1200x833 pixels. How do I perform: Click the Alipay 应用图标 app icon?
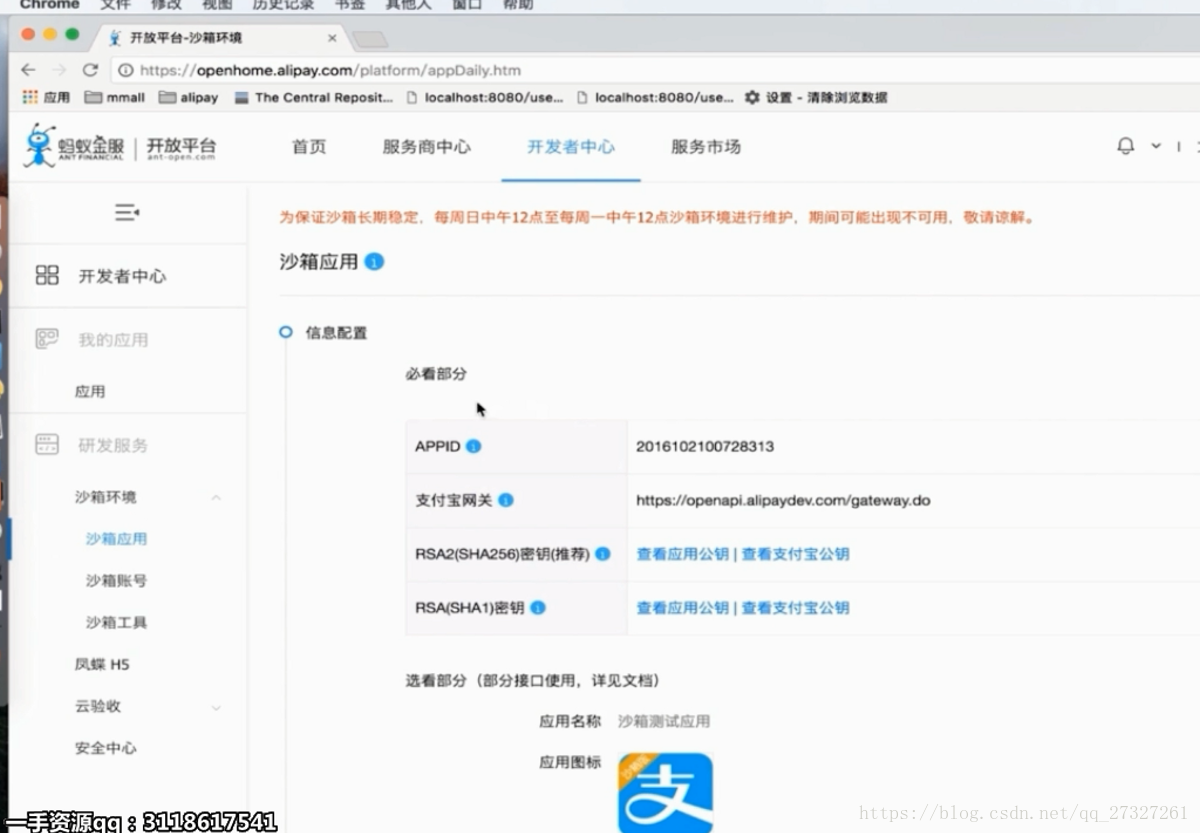[x=665, y=792]
